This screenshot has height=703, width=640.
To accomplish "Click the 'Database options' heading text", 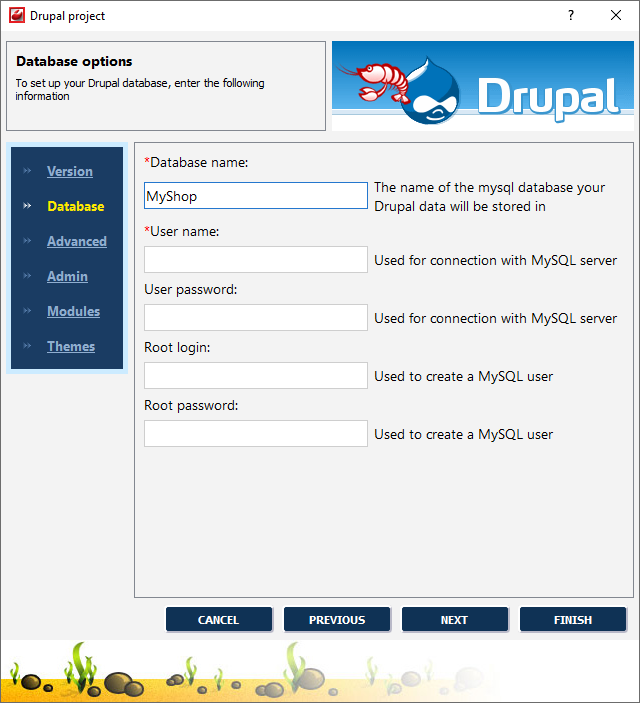I will click(x=74, y=61).
